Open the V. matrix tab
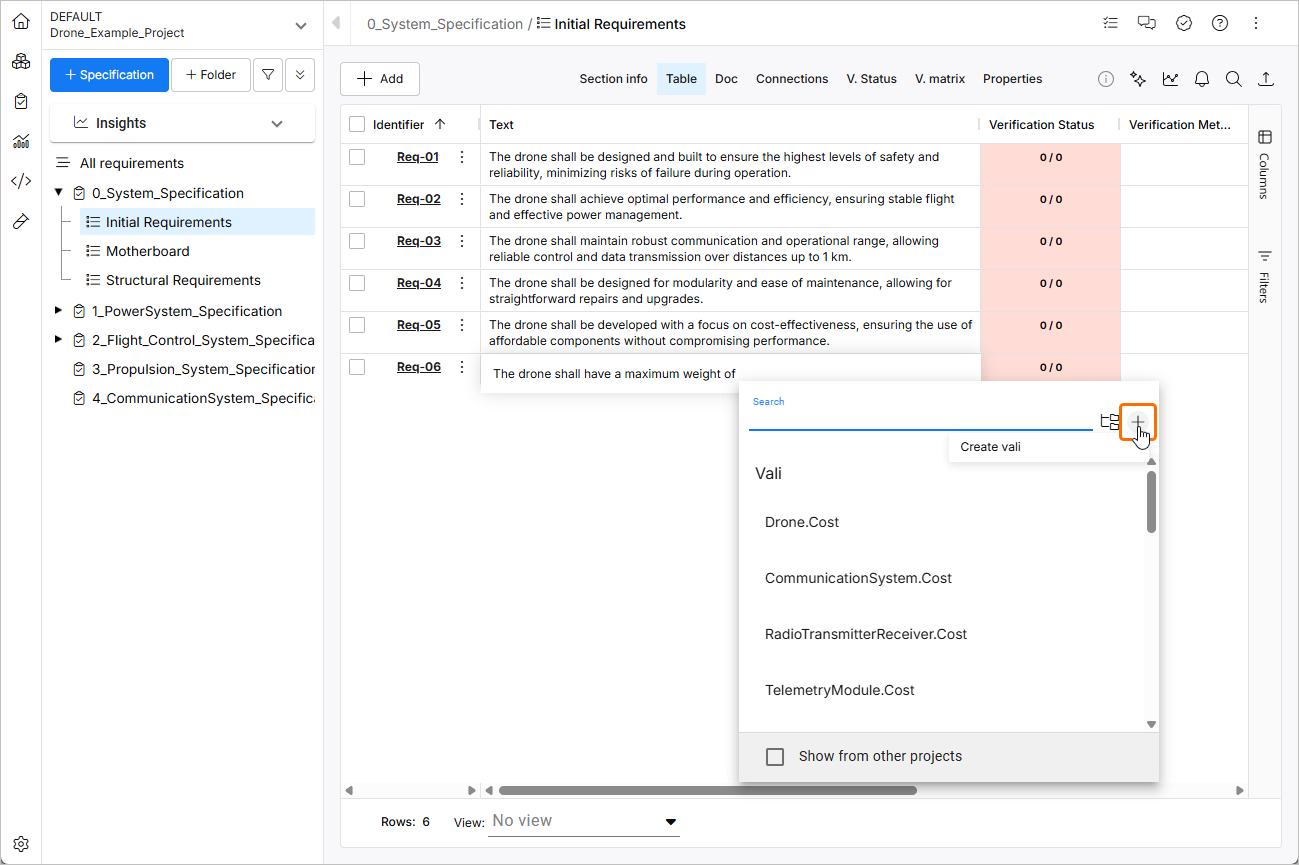The width and height of the screenshot is (1299, 865). tap(939, 78)
